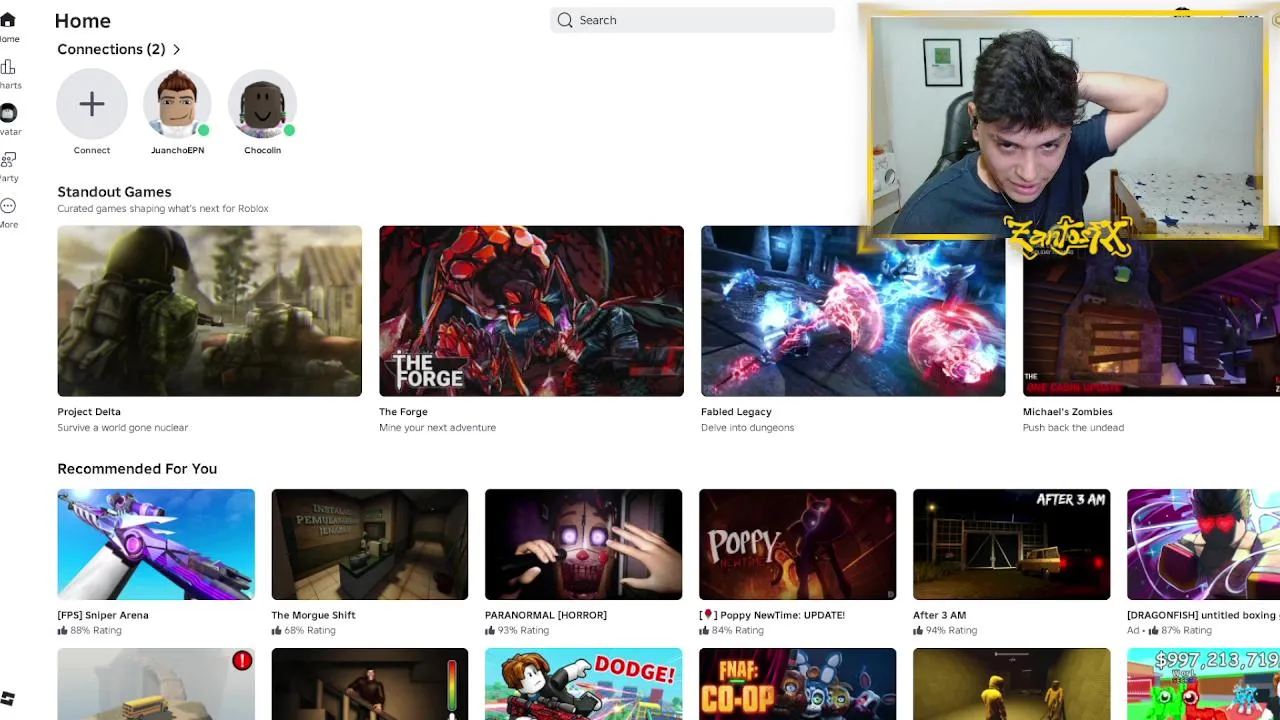Click Michael's Zombies title text
This screenshot has width=1280, height=720.
1067,412
